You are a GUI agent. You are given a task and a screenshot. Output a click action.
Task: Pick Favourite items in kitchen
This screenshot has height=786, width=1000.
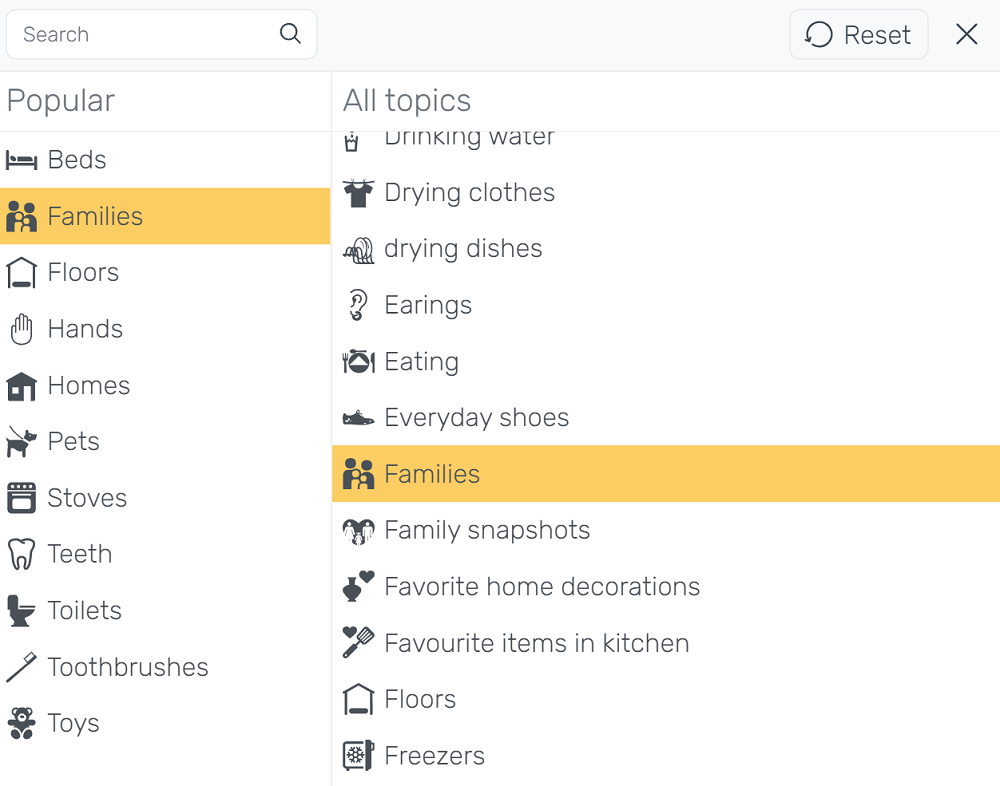[x=666, y=643]
